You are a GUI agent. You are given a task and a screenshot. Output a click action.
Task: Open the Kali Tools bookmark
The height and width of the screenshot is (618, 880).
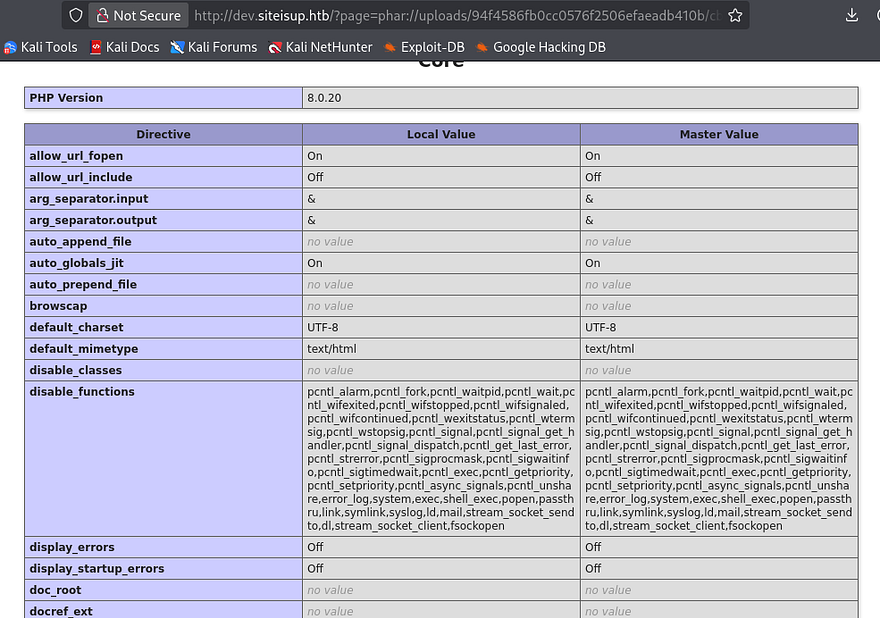(40, 47)
